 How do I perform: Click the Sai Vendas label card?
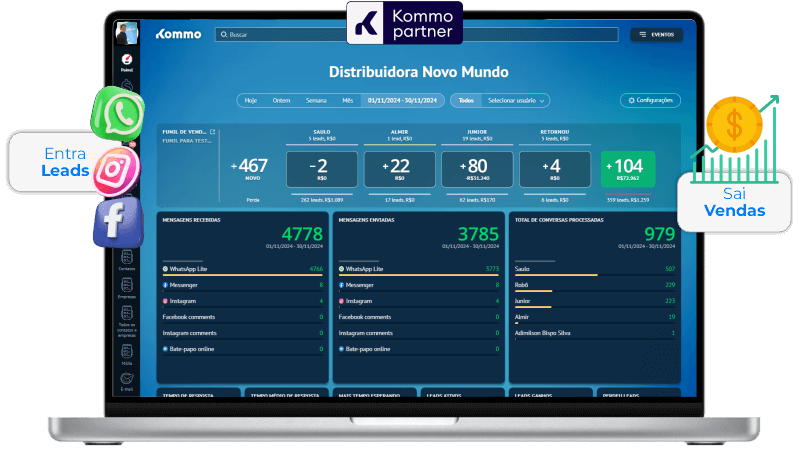coord(734,202)
